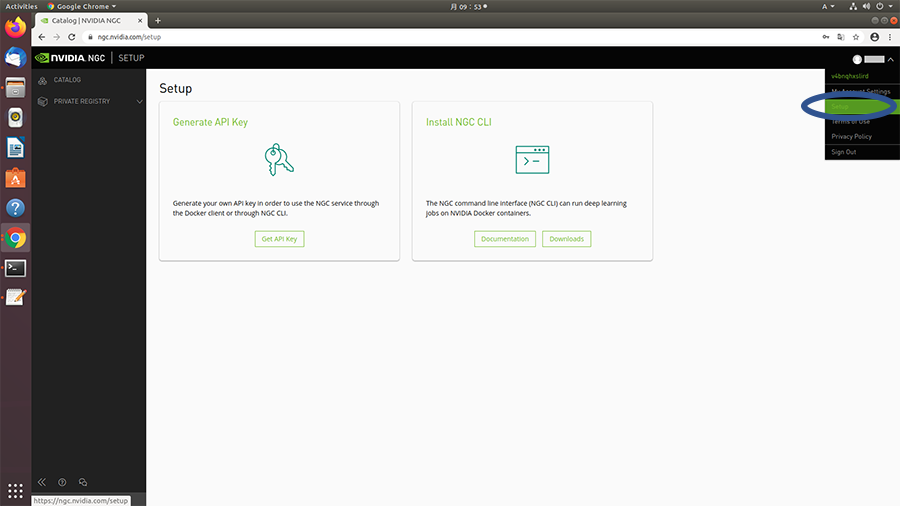The width and height of the screenshot is (900, 506).
Task: Open a new tab with plus button
Action: click(x=158, y=21)
